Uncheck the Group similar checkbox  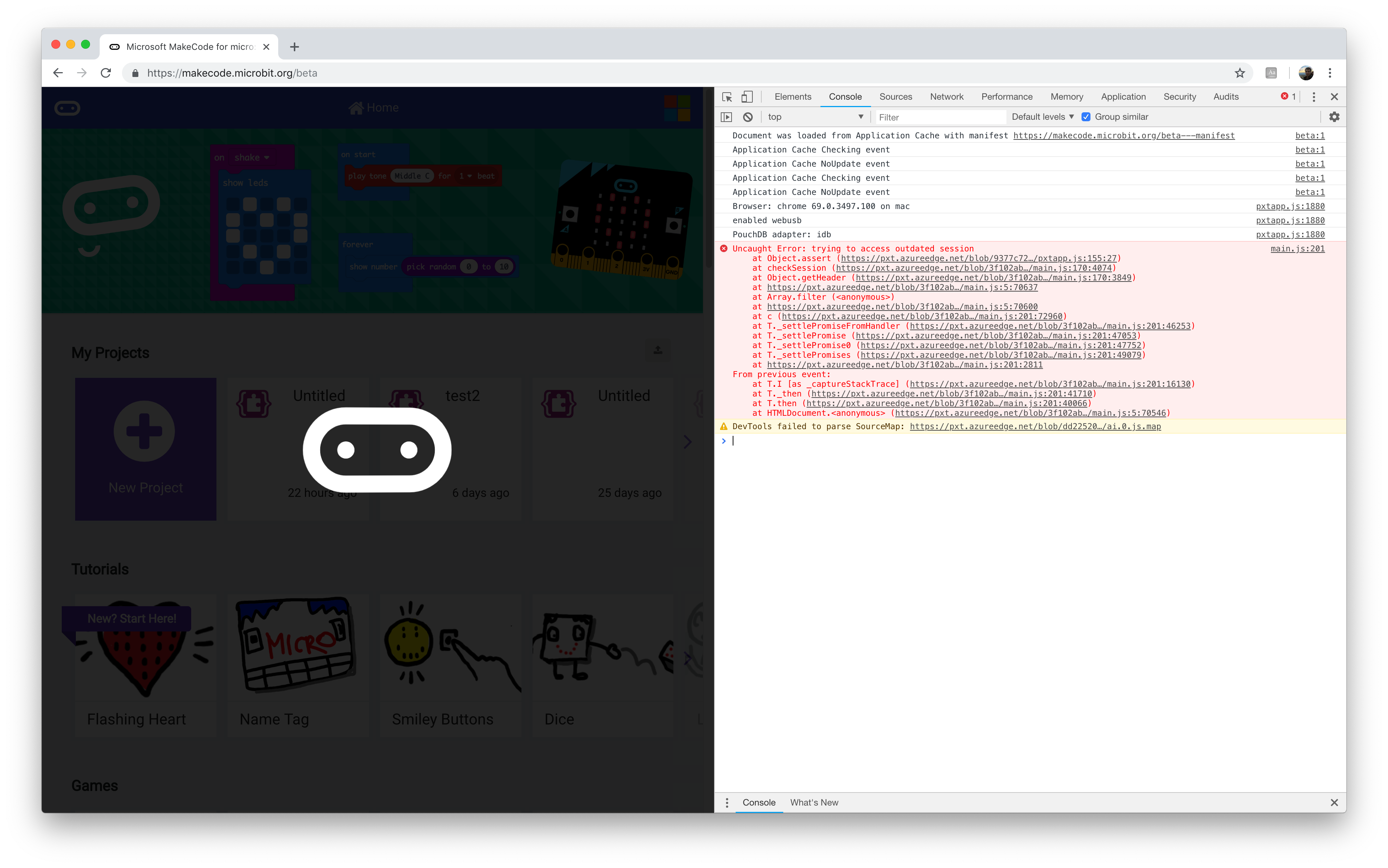[1086, 117]
